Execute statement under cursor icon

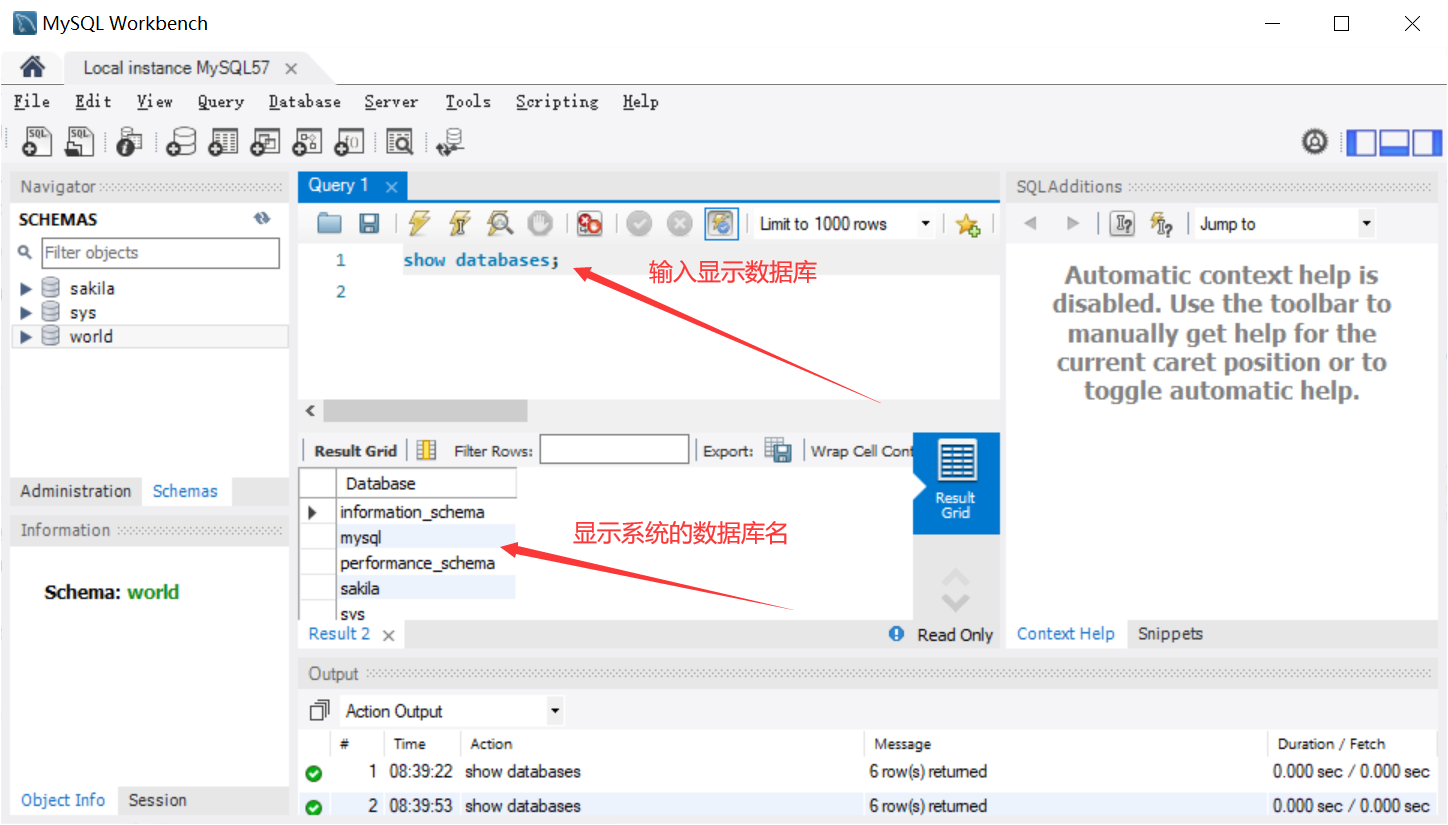click(x=459, y=224)
